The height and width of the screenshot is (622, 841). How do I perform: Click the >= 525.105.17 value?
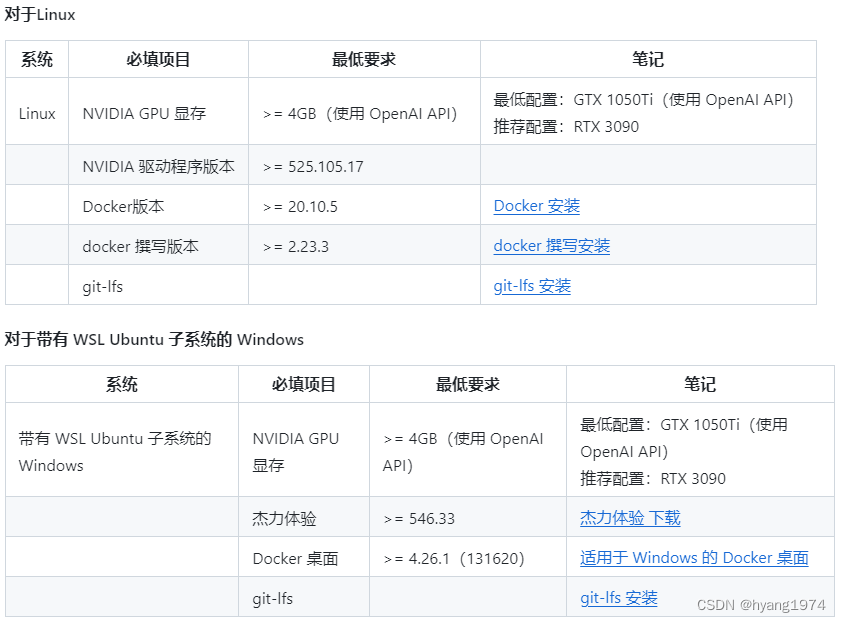(313, 167)
